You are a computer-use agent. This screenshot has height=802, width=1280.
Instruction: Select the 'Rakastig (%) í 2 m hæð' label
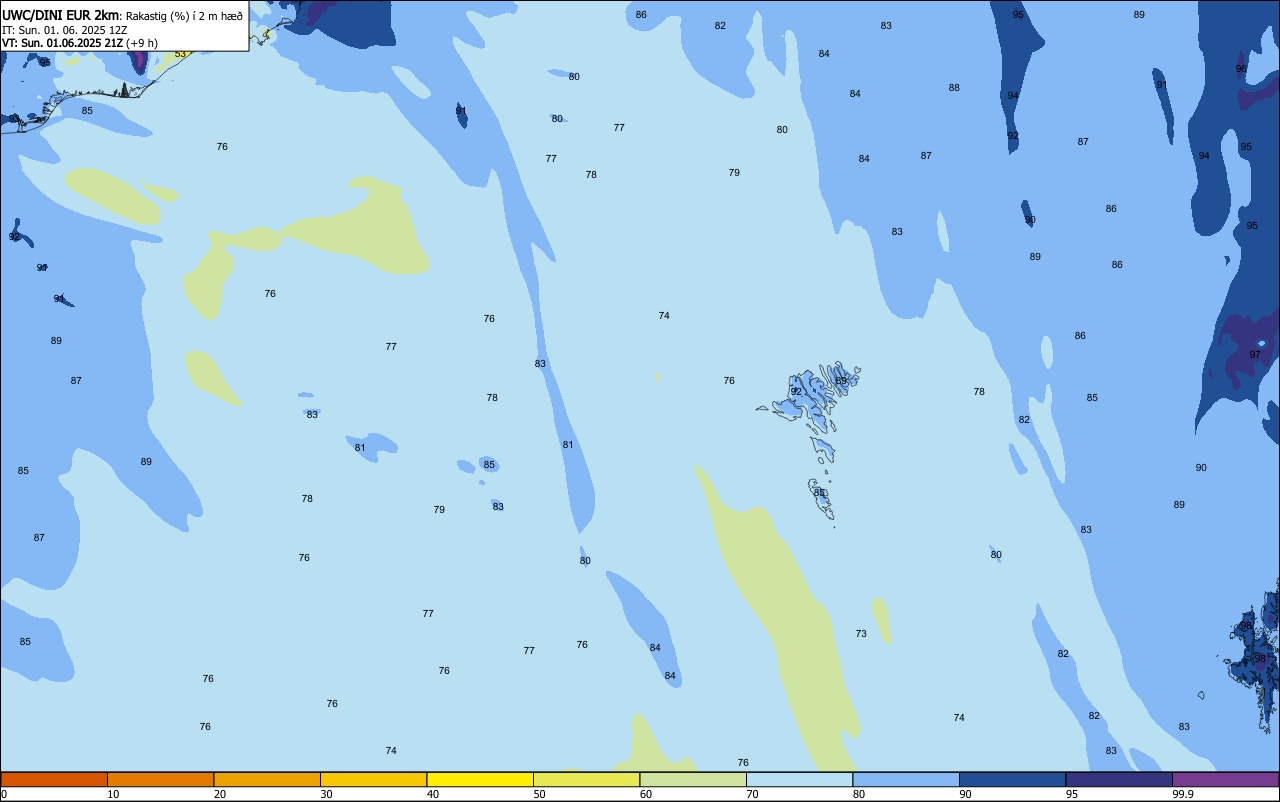tap(184, 16)
